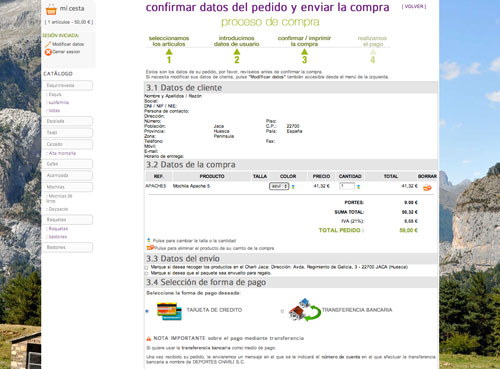Screen dimensions: 500x369
Task: Open the azul color dropdown
Action: 279,186
